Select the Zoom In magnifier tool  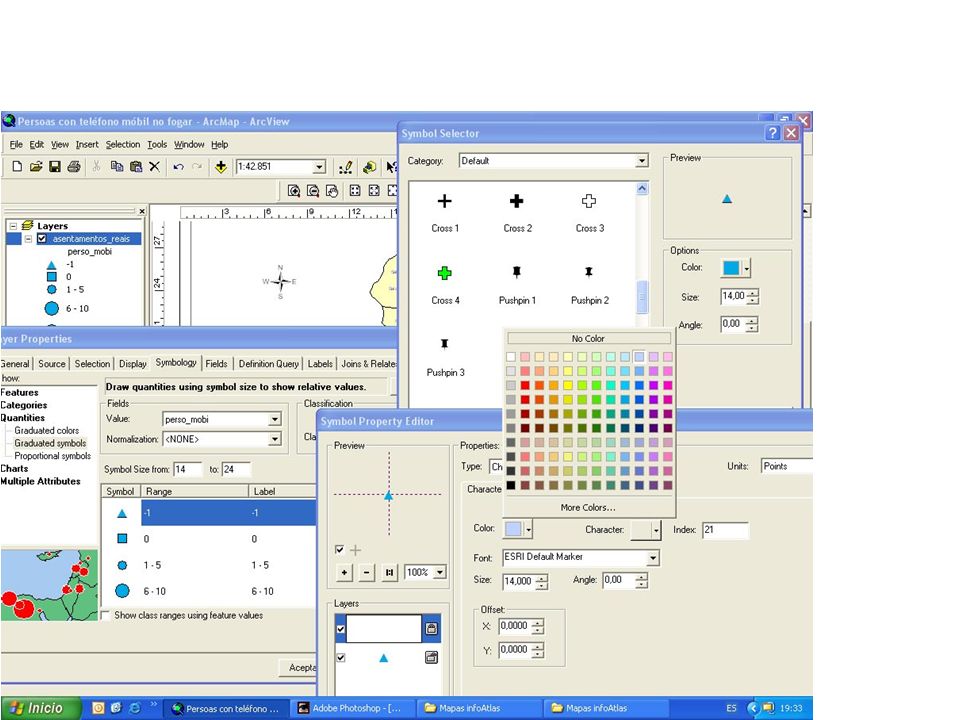tap(294, 191)
